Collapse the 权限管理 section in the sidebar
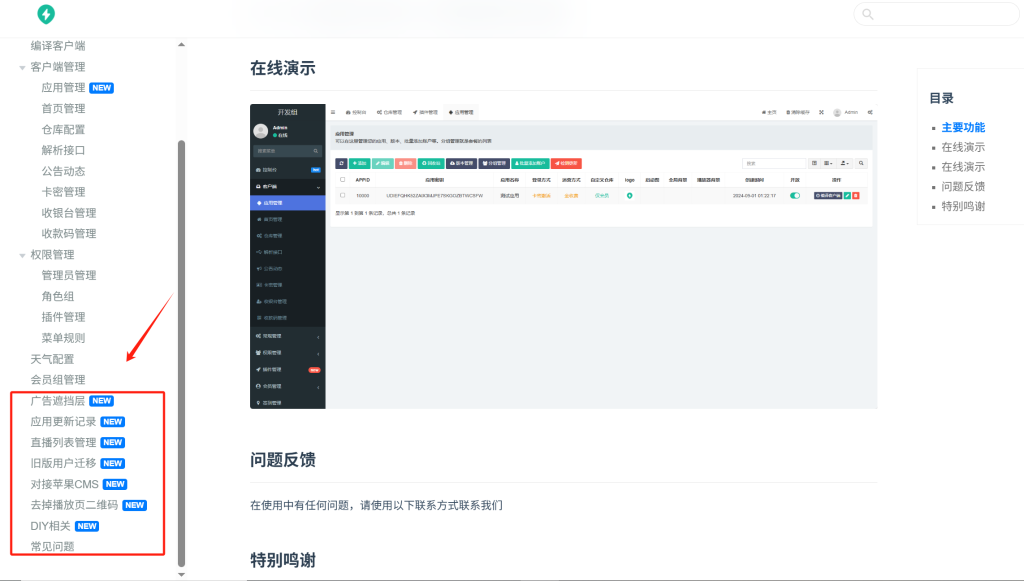This screenshot has height=581, width=1024. pos(22,254)
